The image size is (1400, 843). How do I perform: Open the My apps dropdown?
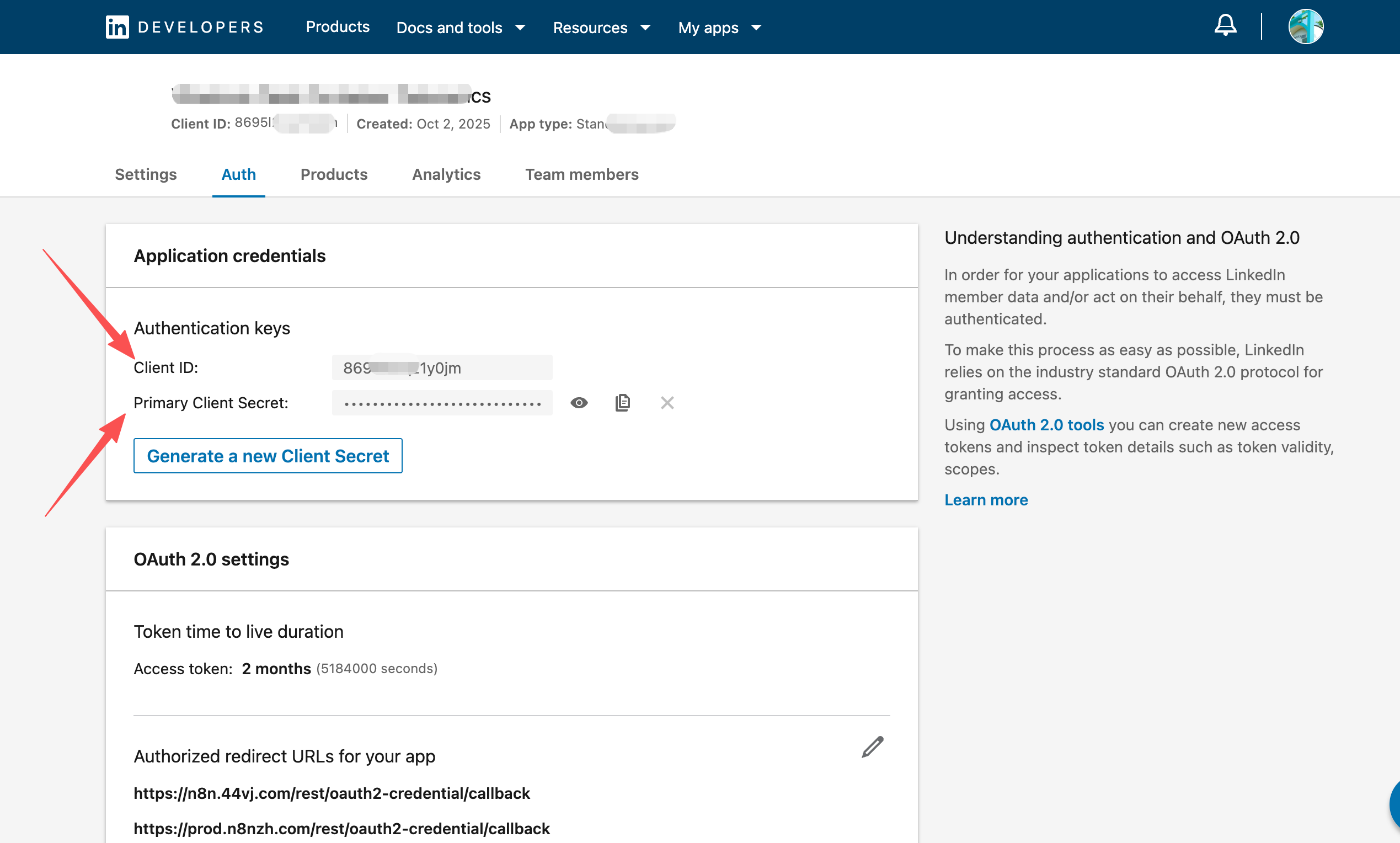(x=719, y=27)
